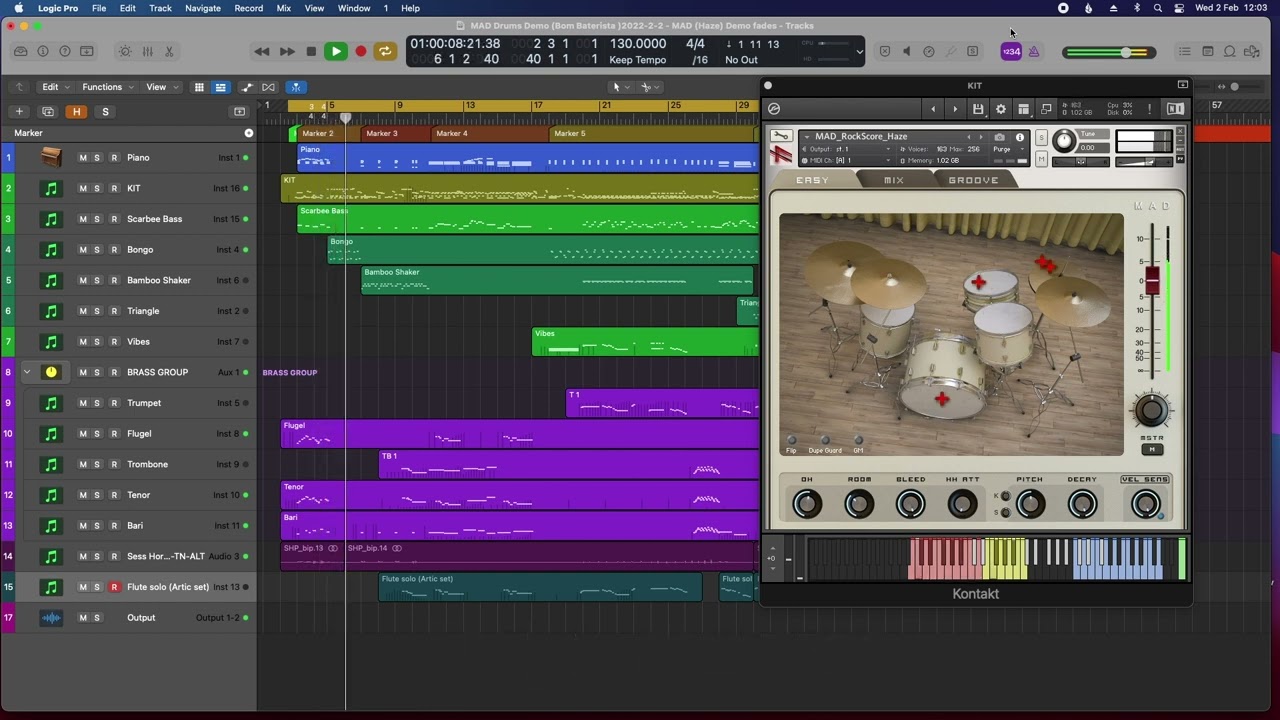Switch to grid view icon in tracks header
Viewport: 1280px width, 720px height.
(x=199, y=87)
